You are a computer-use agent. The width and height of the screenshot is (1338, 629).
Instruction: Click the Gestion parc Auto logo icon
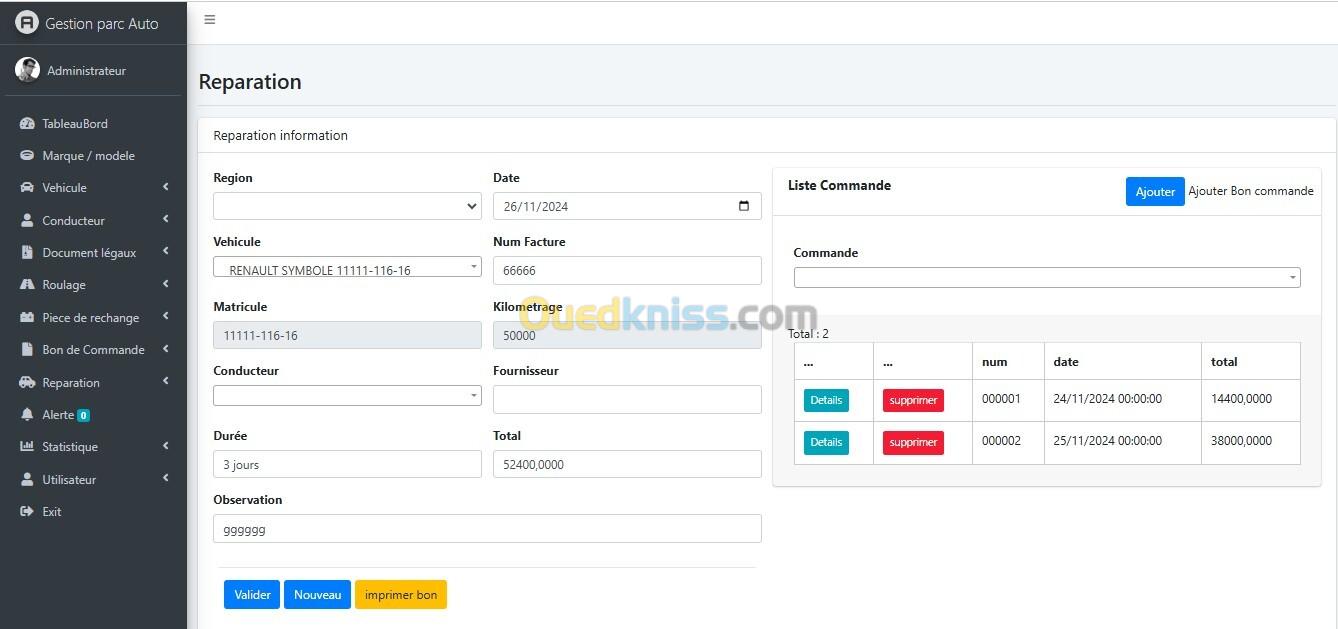pos(27,23)
